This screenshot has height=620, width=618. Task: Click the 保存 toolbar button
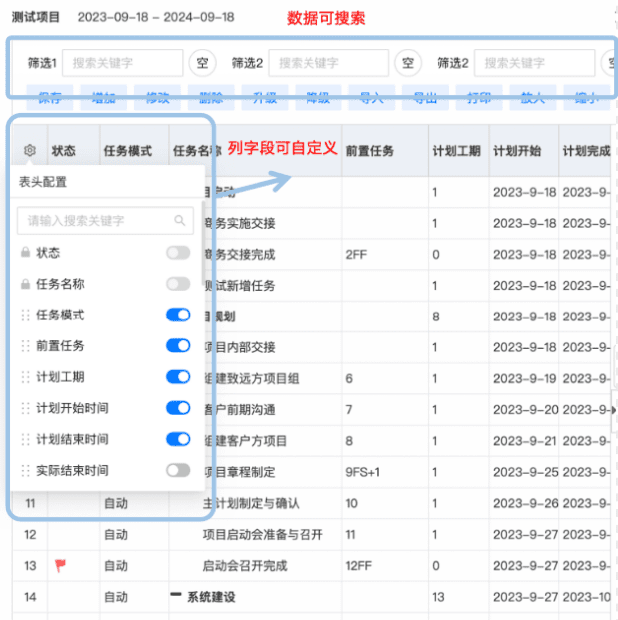[50, 97]
